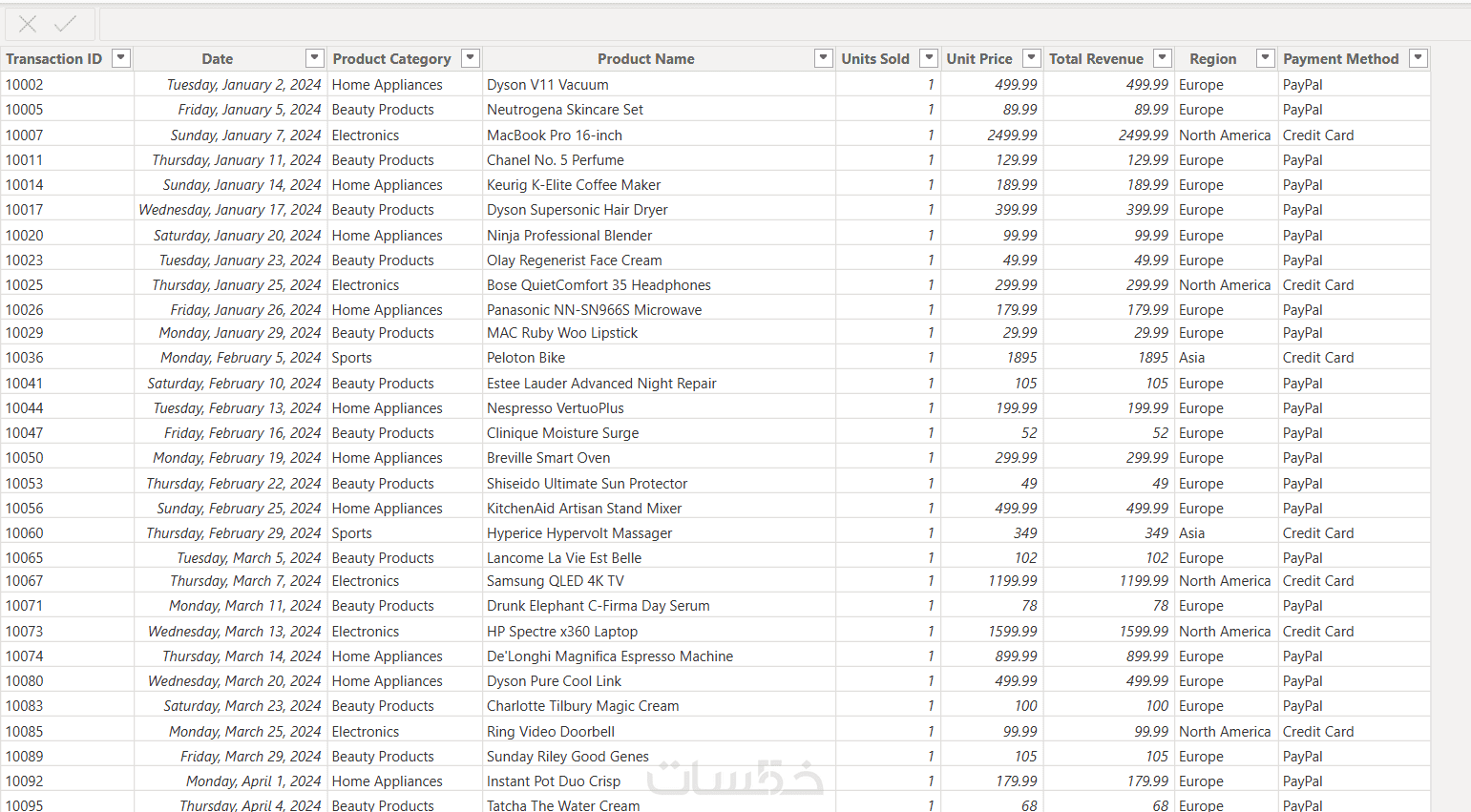Screen dimensions: 1471x812
Task: Click Sports category in Hyperice row
Action: (x=405, y=533)
